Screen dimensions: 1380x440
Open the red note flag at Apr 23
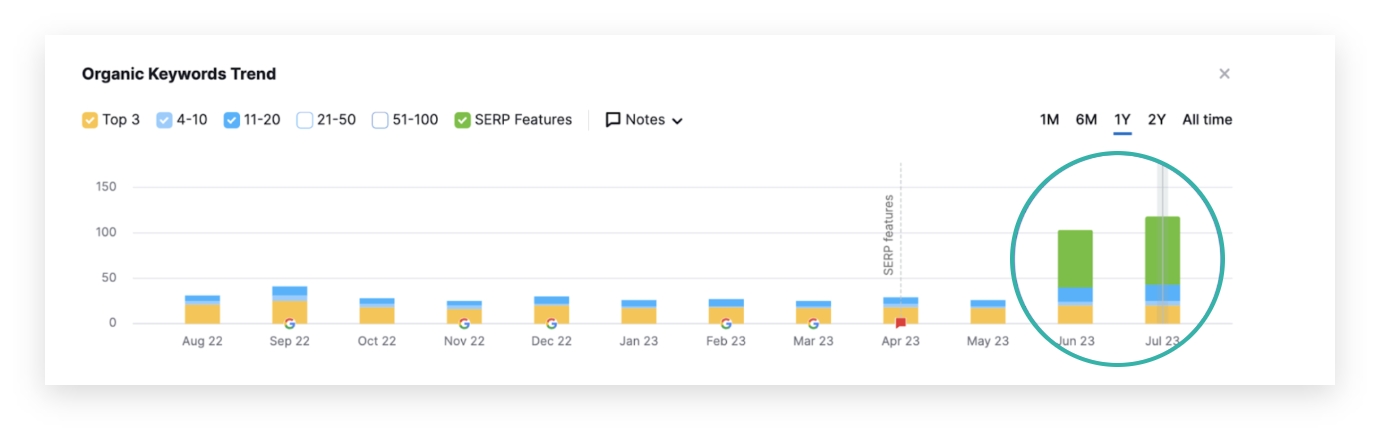[900, 324]
